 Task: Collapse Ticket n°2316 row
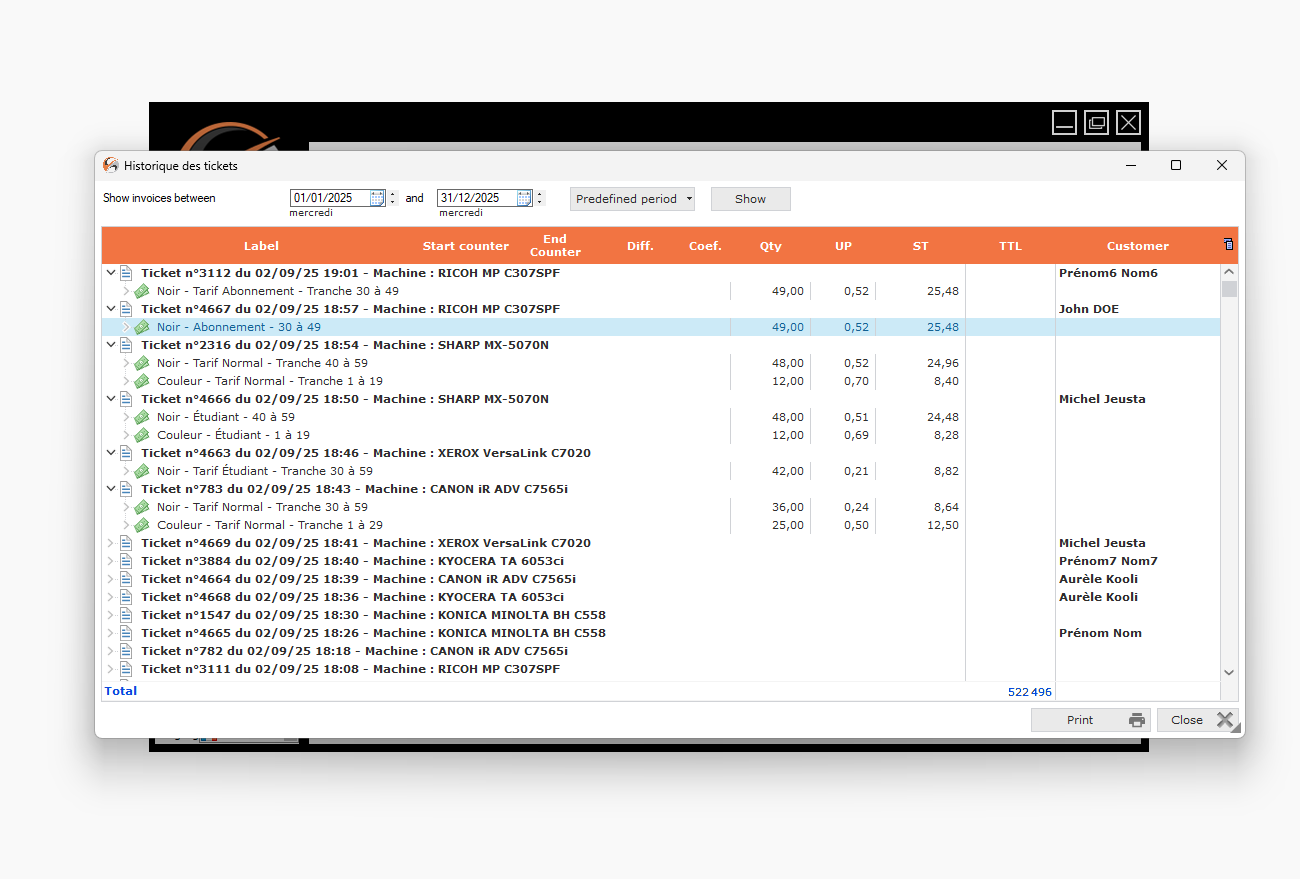point(110,345)
